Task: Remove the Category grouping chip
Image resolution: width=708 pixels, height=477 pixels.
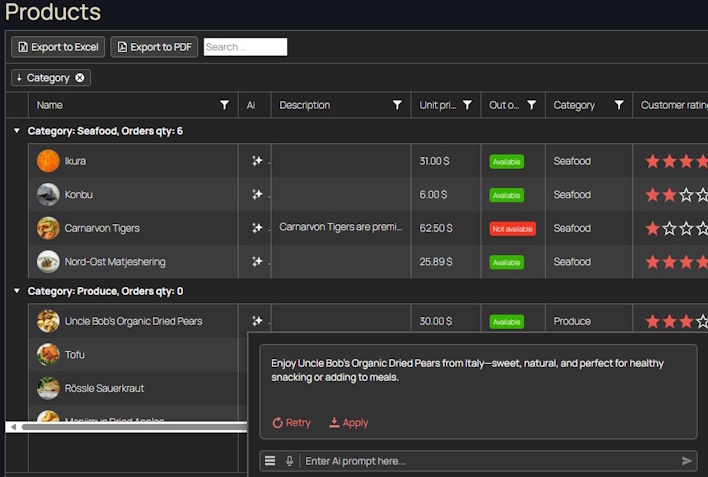Action: click(x=80, y=78)
